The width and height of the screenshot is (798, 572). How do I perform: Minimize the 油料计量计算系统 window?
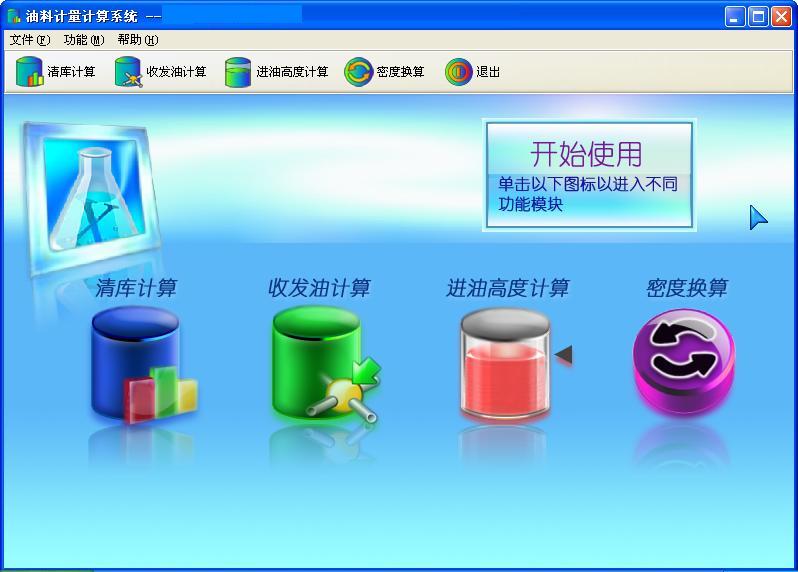pyautogui.click(x=734, y=17)
